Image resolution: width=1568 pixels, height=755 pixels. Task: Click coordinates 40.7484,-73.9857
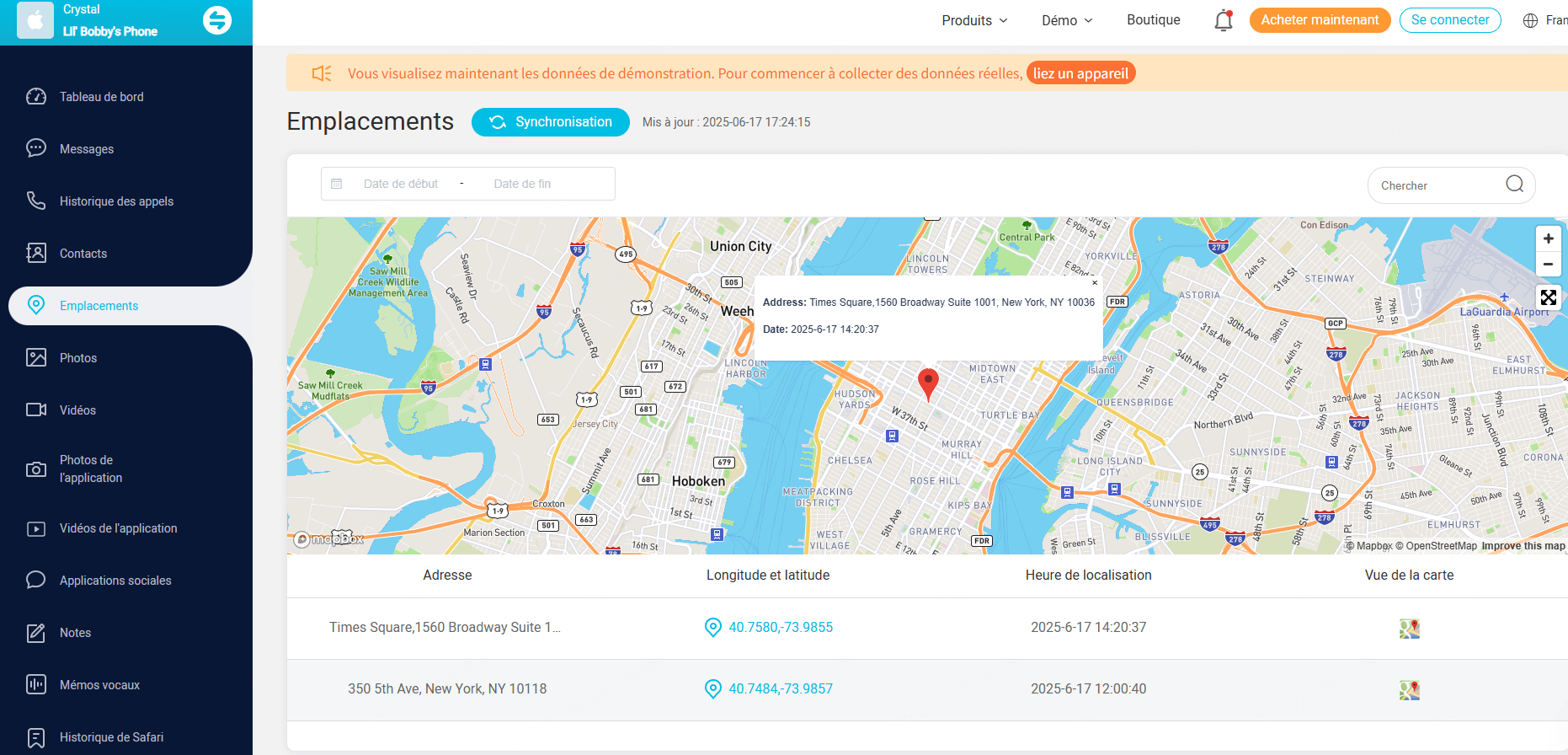[781, 688]
